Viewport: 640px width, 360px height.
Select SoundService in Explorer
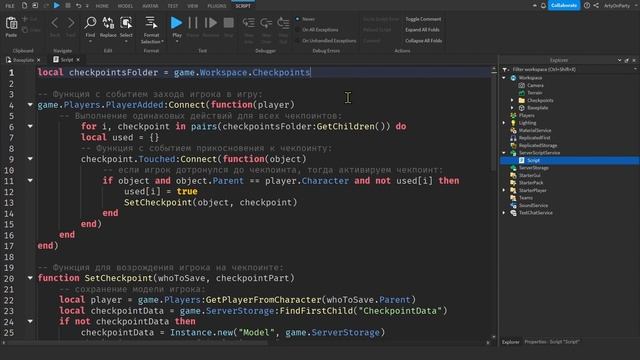coord(533,205)
